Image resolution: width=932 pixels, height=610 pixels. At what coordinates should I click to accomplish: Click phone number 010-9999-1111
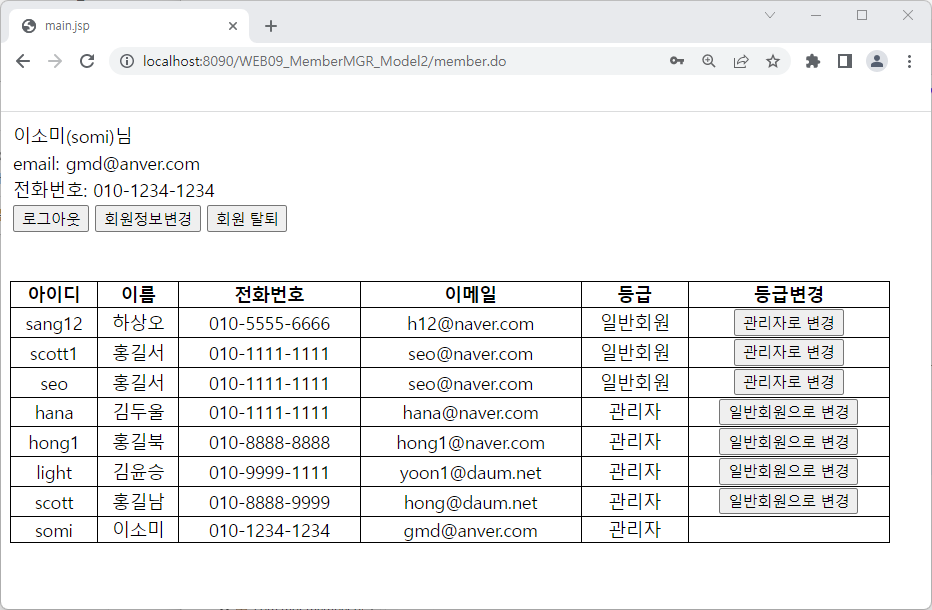(x=269, y=473)
